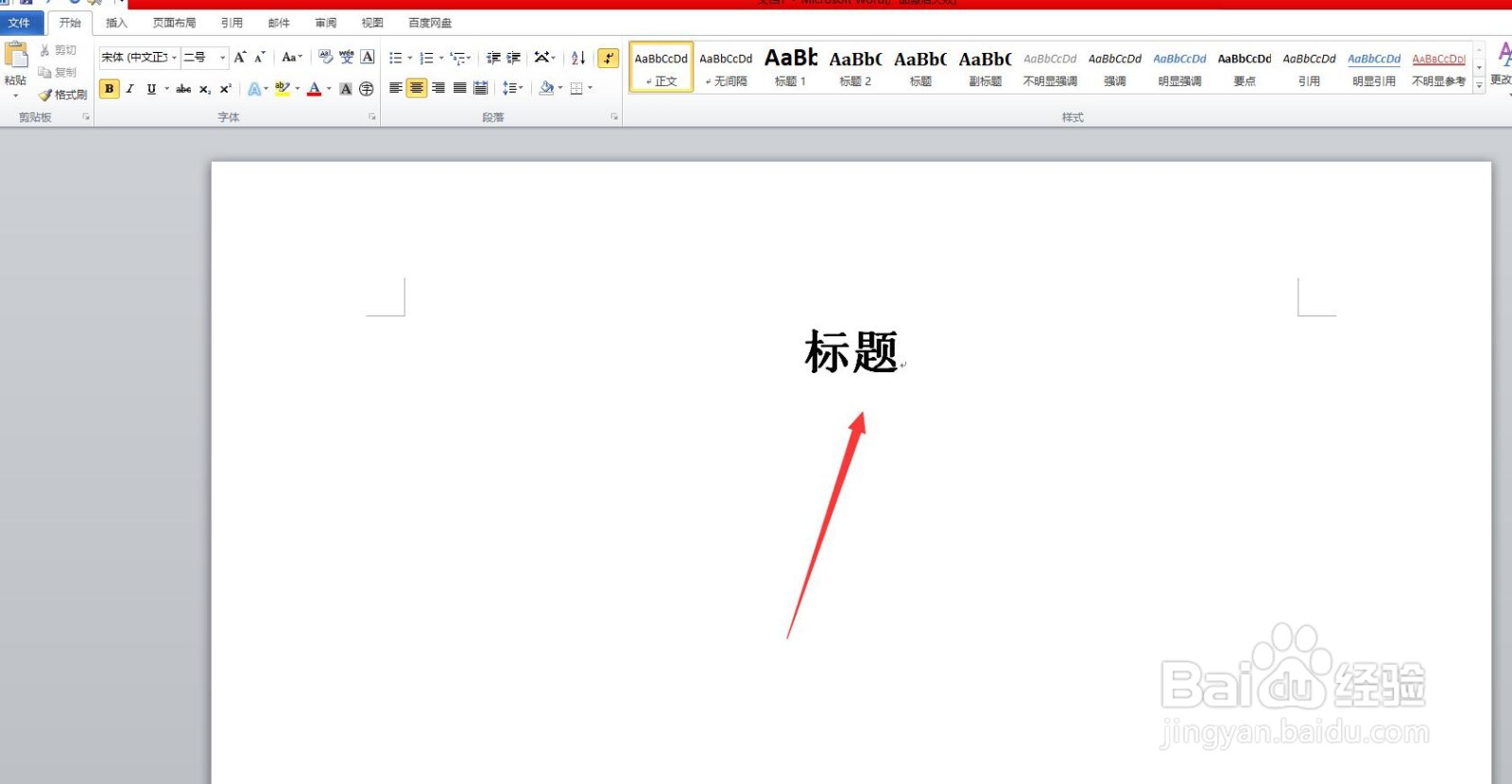The width and height of the screenshot is (1512, 784).
Task: Click the Paste (粘贴) icon
Action: (x=16, y=55)
